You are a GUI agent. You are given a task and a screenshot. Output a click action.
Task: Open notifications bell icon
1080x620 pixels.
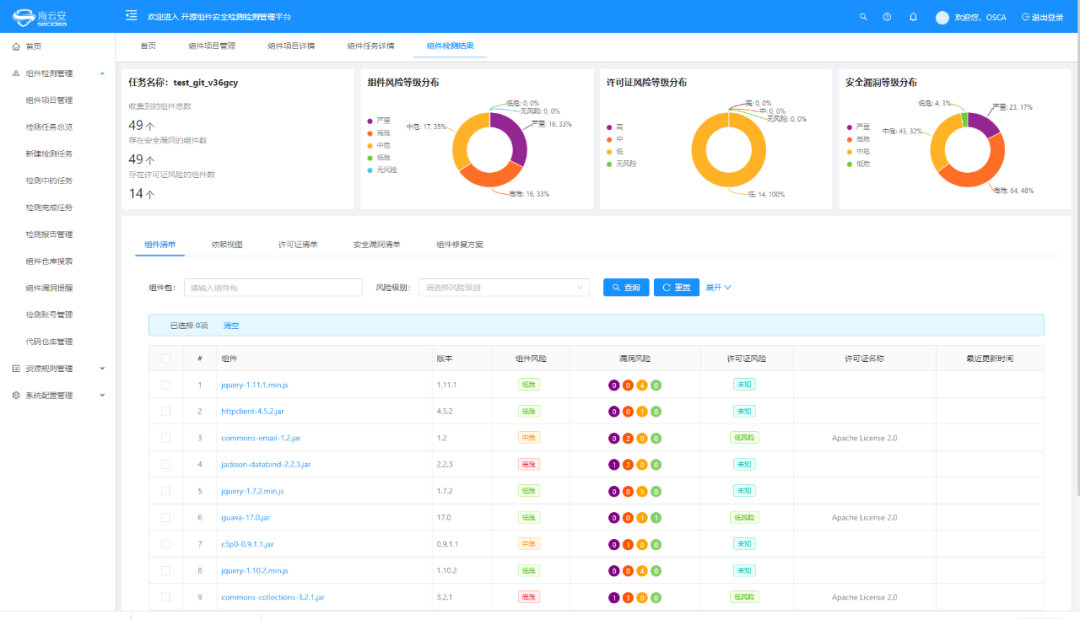click(x=913, y=17)
